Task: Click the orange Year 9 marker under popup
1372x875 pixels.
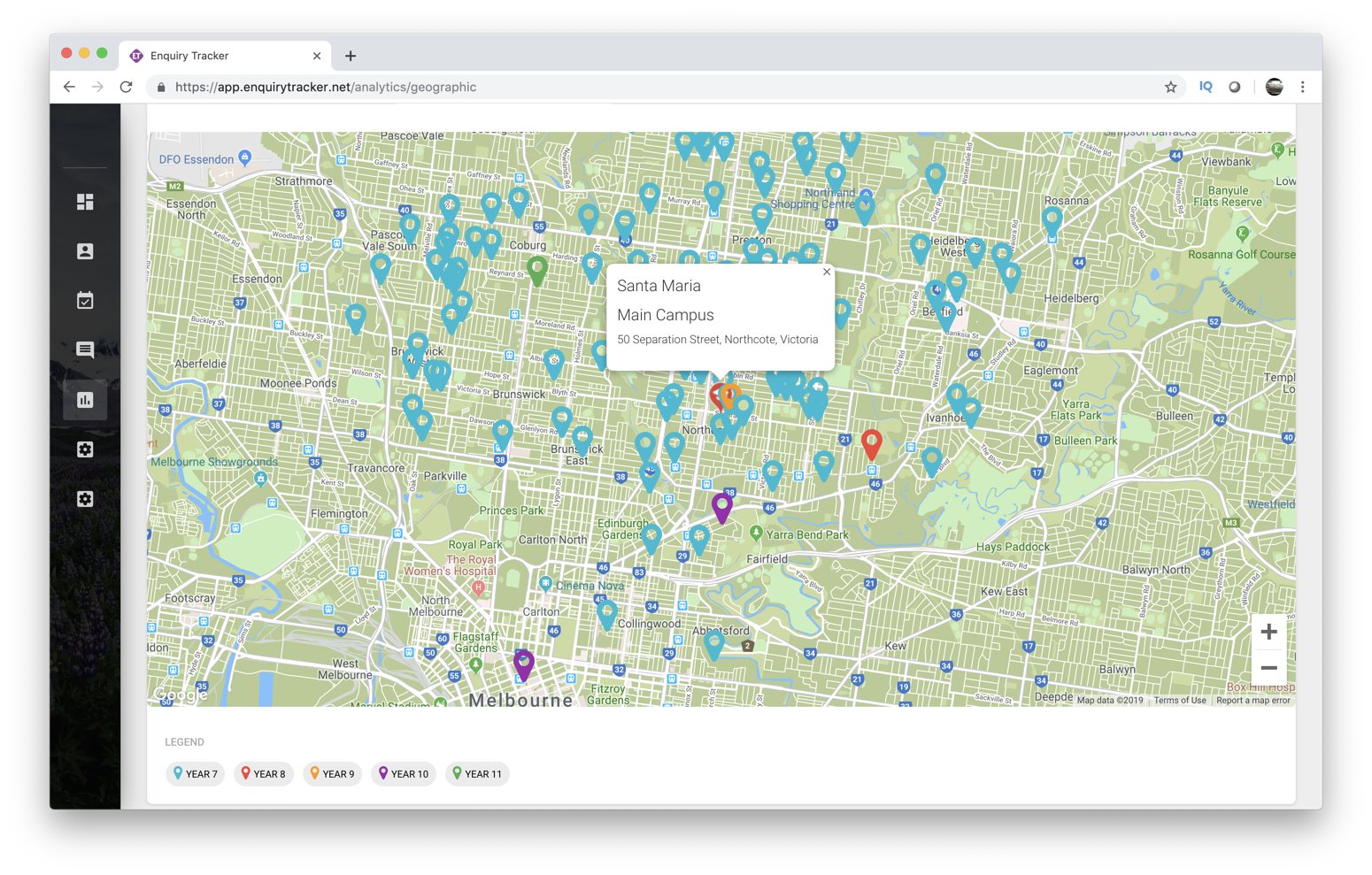Action: (x=732, y=395)
